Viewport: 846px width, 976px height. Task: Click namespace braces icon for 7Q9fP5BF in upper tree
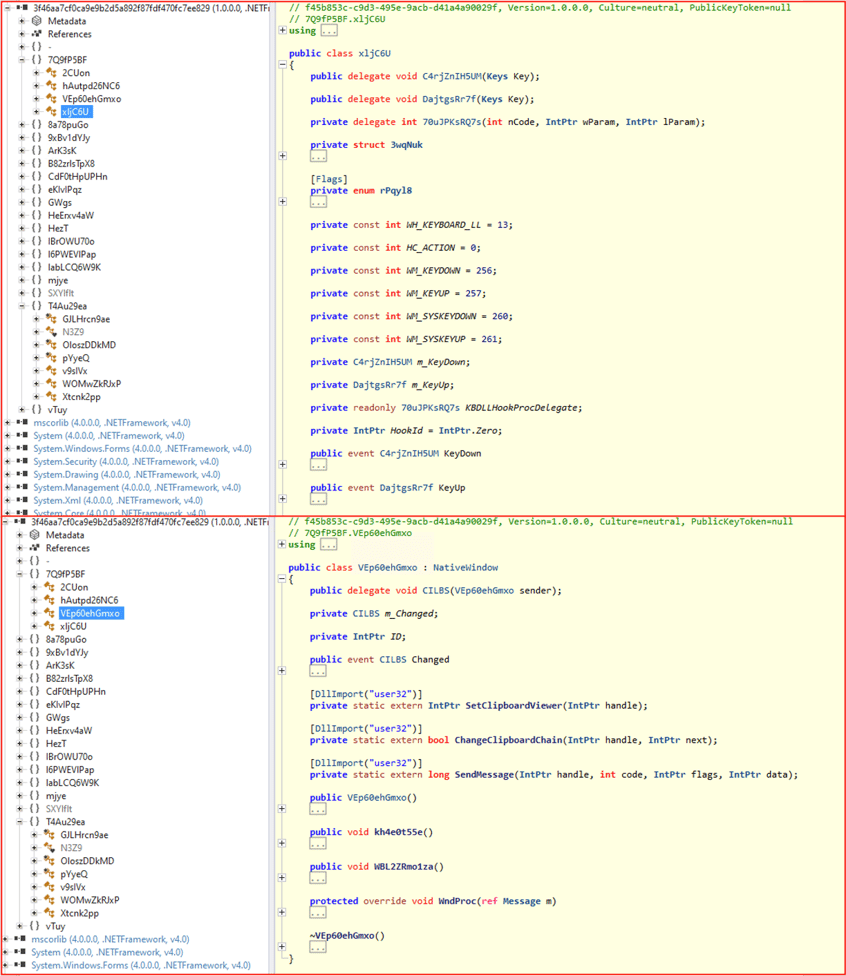pos(37,60)
